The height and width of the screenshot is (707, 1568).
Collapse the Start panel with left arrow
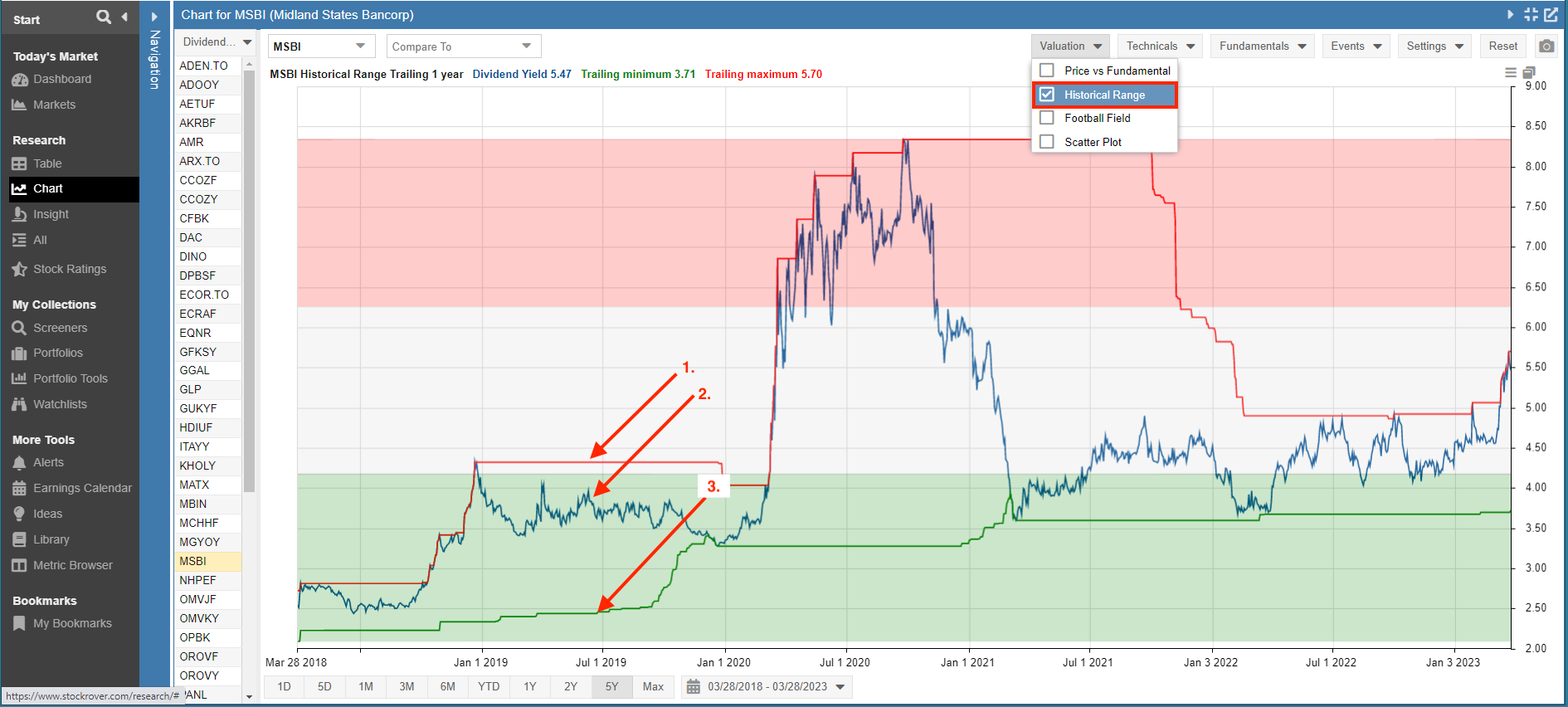[x=124, y=17]
